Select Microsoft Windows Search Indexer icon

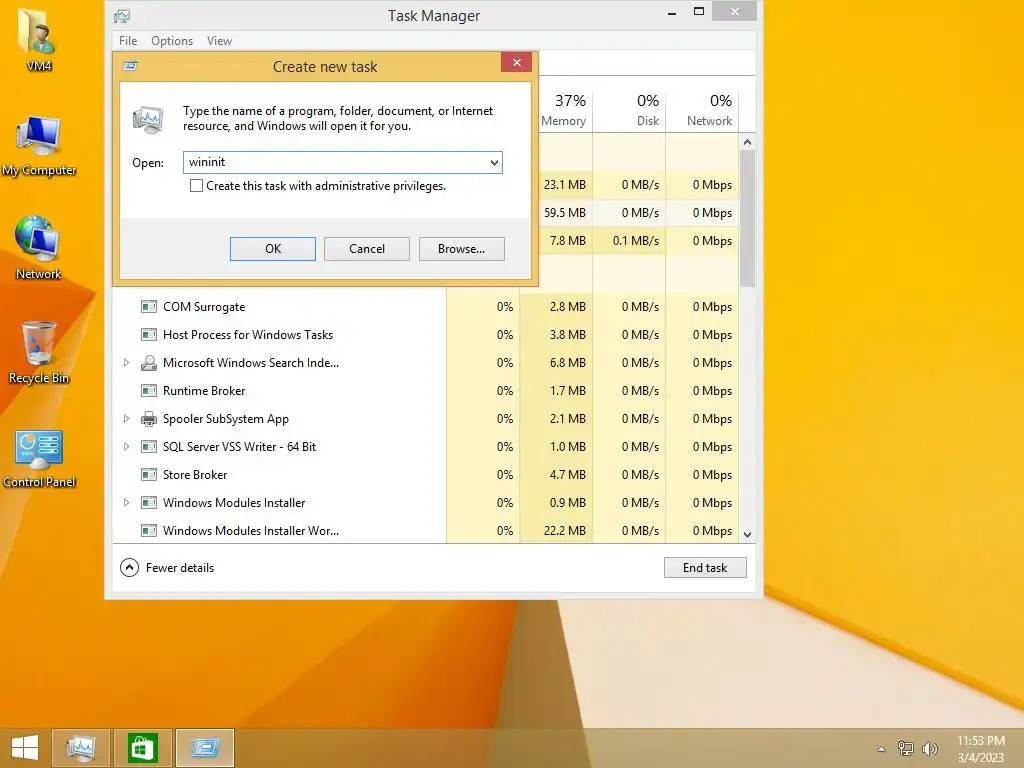pos(149,362)
